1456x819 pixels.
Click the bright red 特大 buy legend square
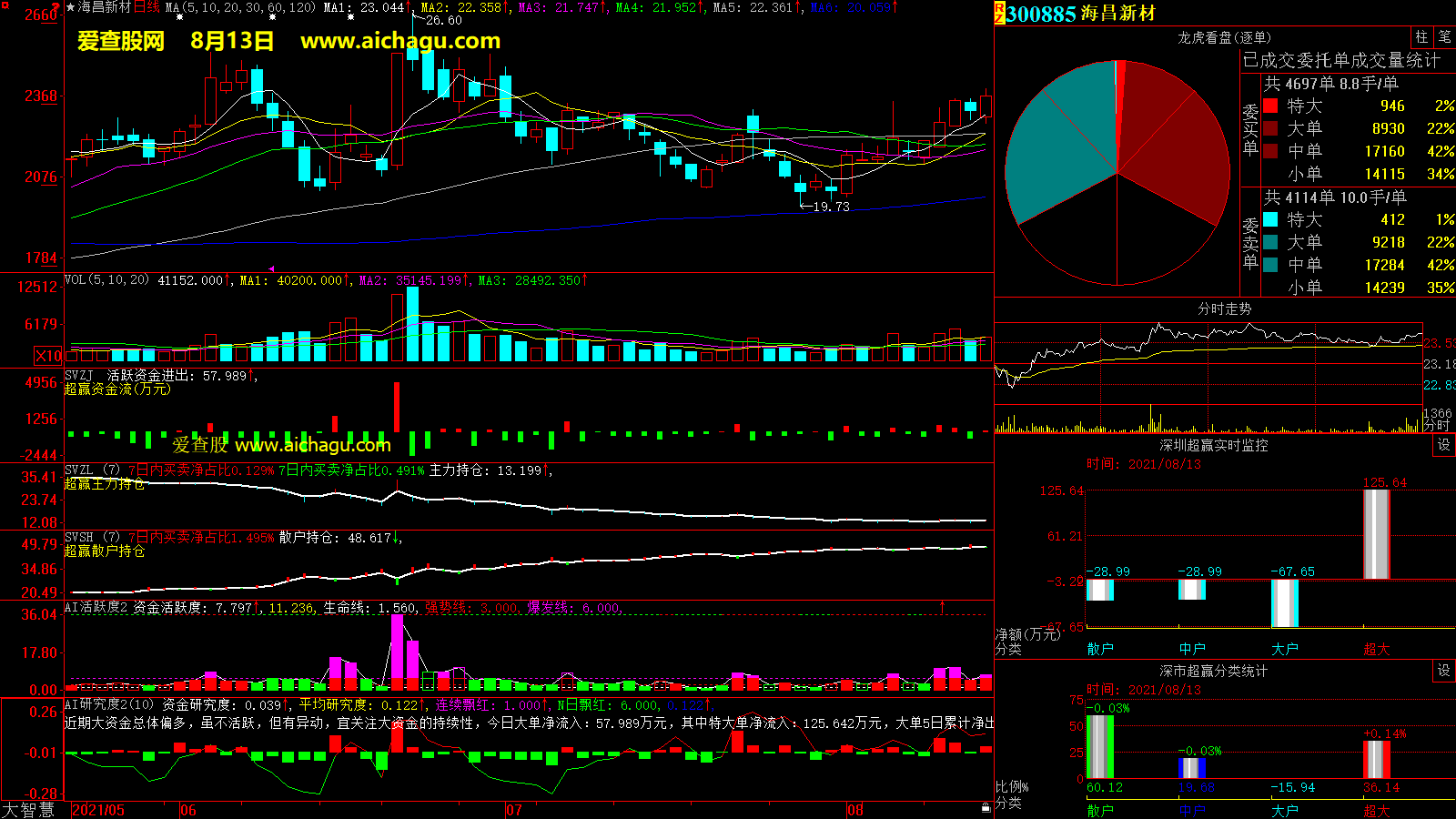[1270, 106]
